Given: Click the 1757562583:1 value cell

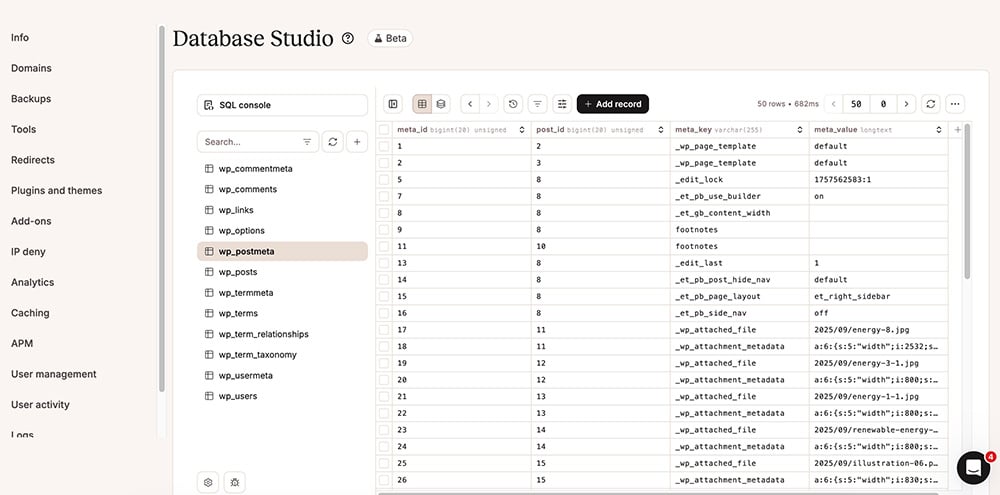Looking at the screenshot, I should [x=878, y=180].
